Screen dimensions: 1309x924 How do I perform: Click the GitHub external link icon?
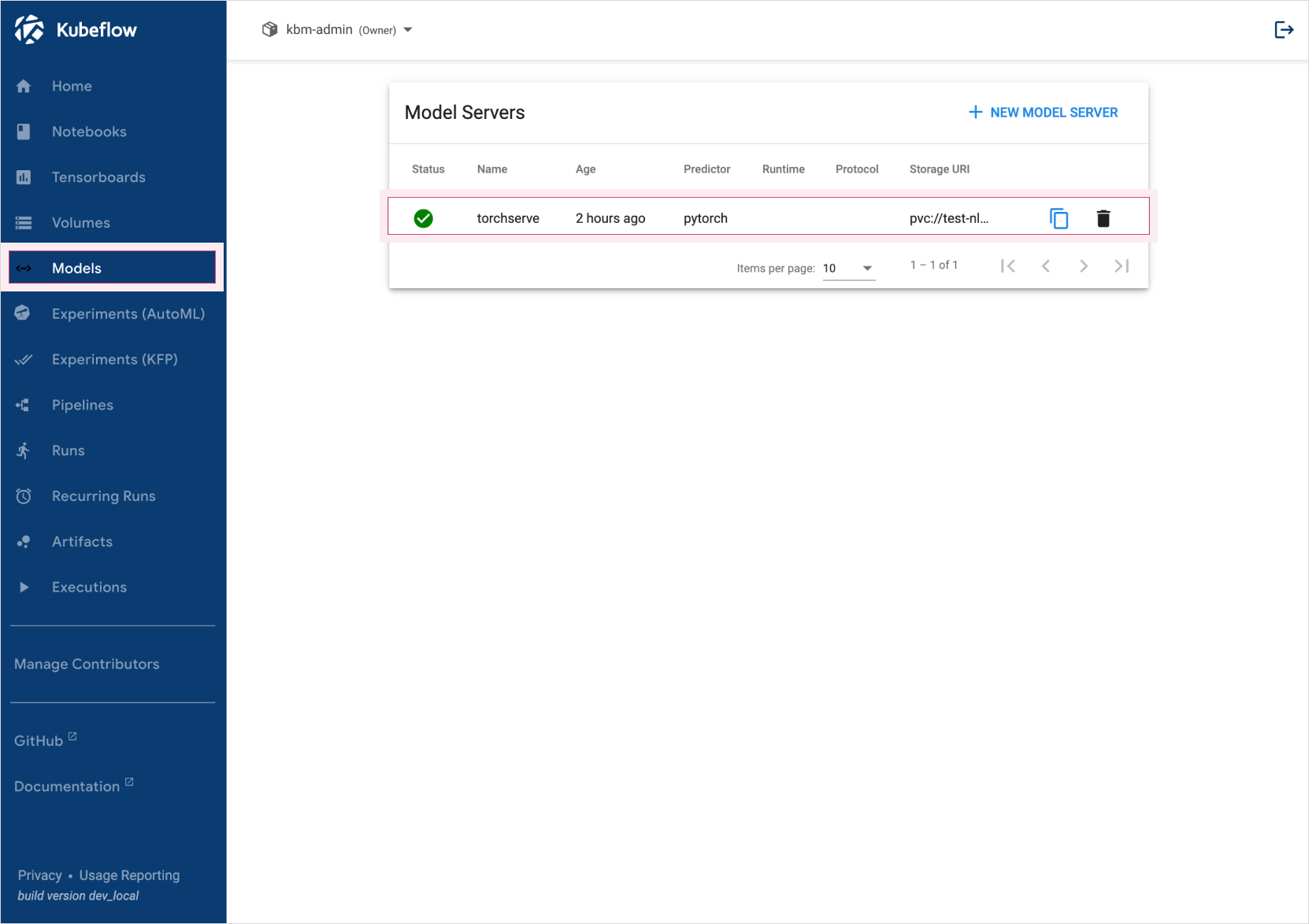point(72,737)
